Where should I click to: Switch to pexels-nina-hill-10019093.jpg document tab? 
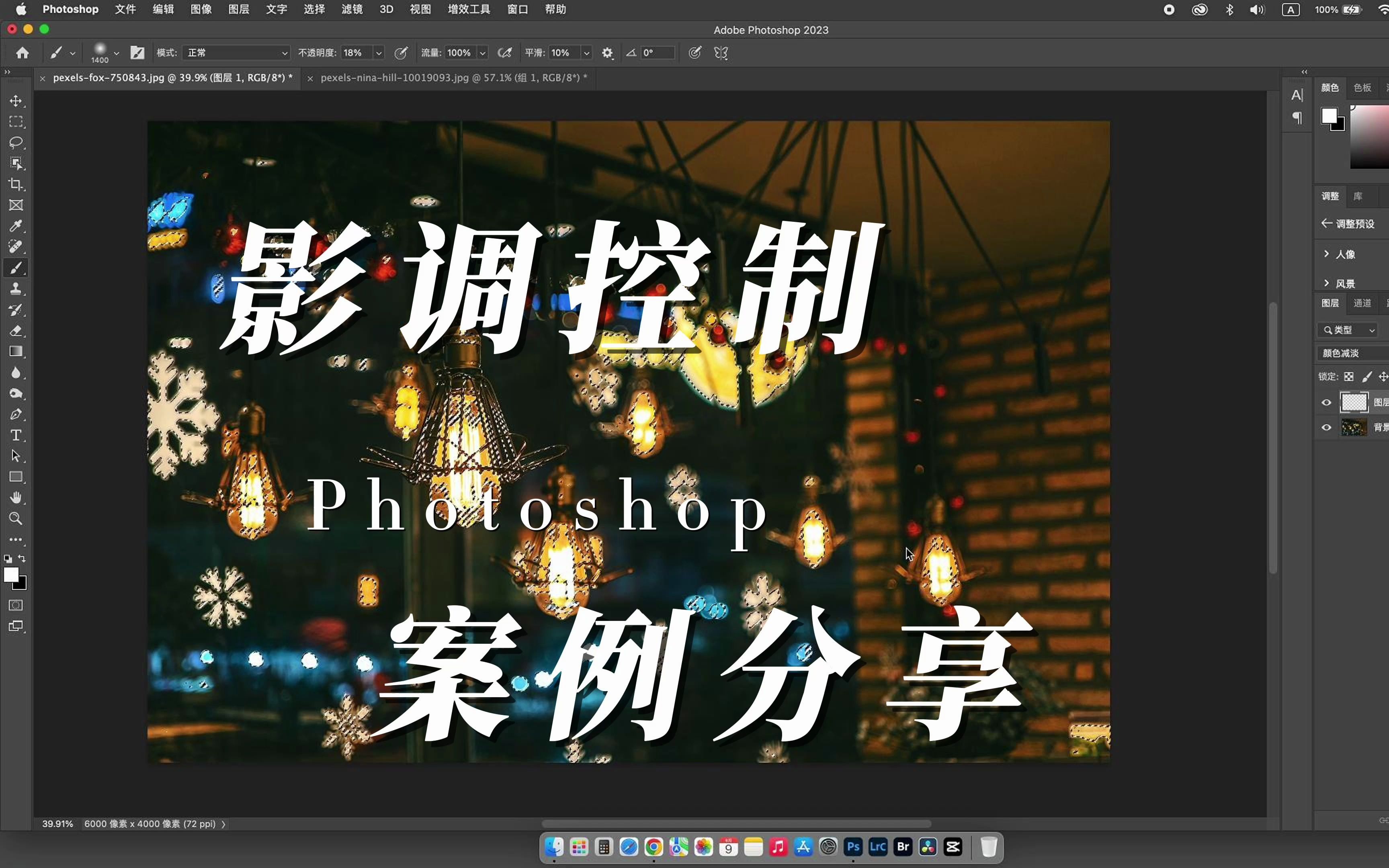tap(453, 78)
